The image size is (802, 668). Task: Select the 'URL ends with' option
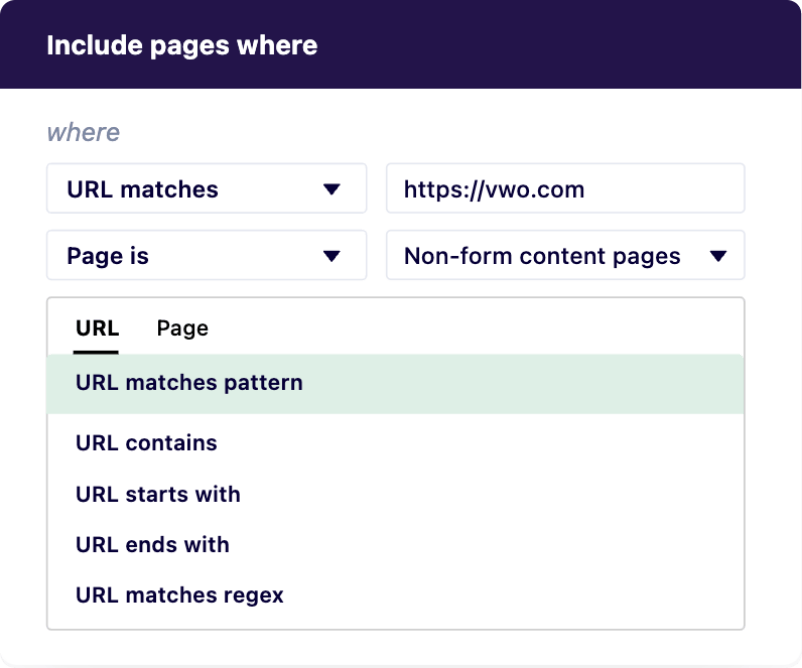click(152, 545)
